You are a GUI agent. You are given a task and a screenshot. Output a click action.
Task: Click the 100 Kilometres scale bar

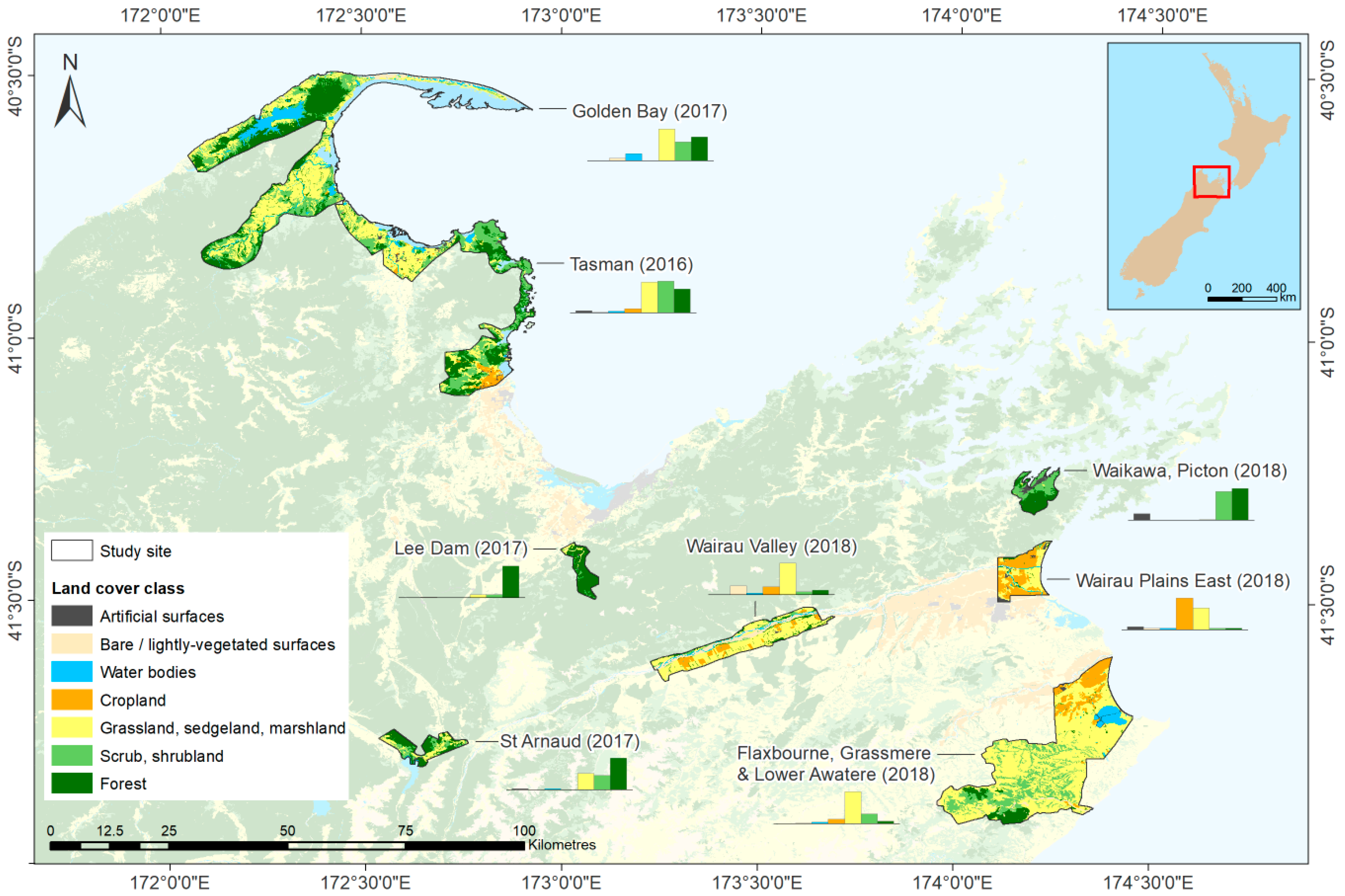[287, 845]
